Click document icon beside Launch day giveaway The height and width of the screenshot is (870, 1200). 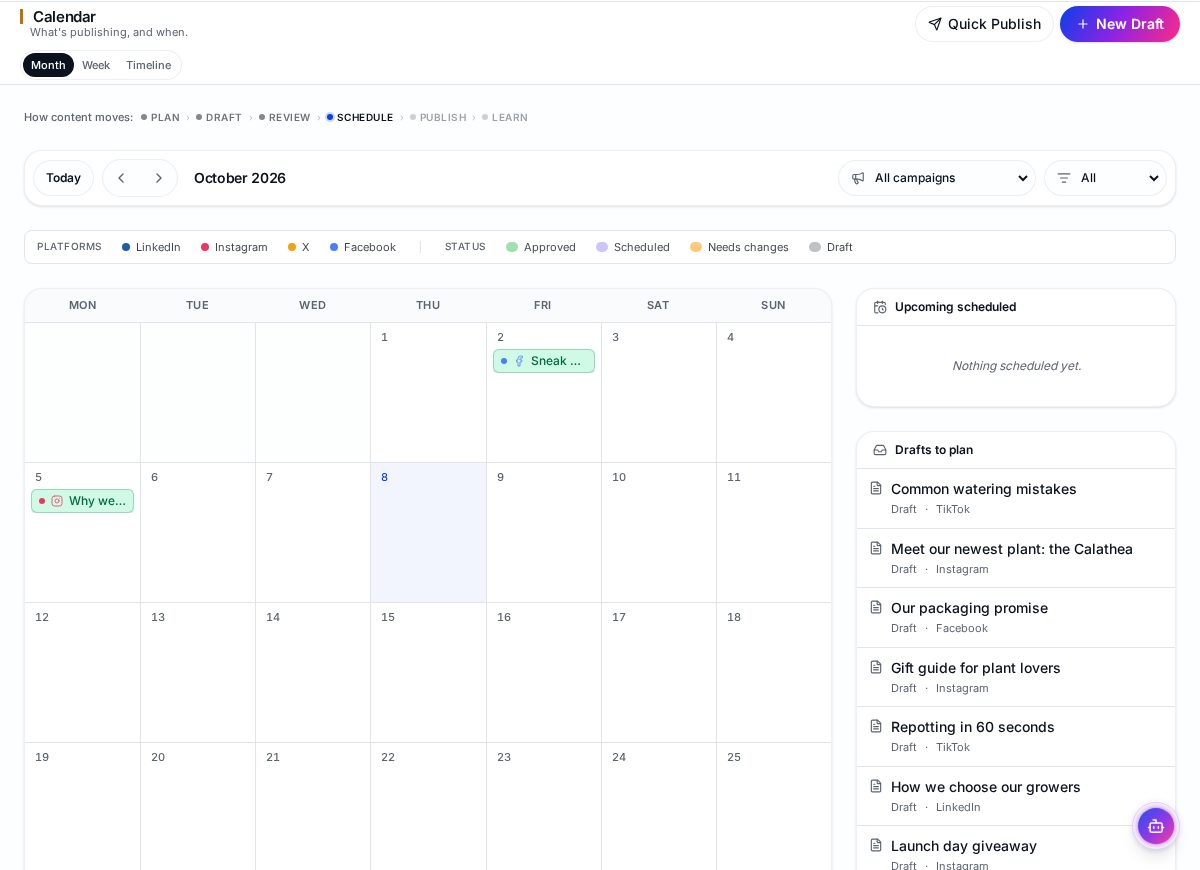click(x=876, y=845)
